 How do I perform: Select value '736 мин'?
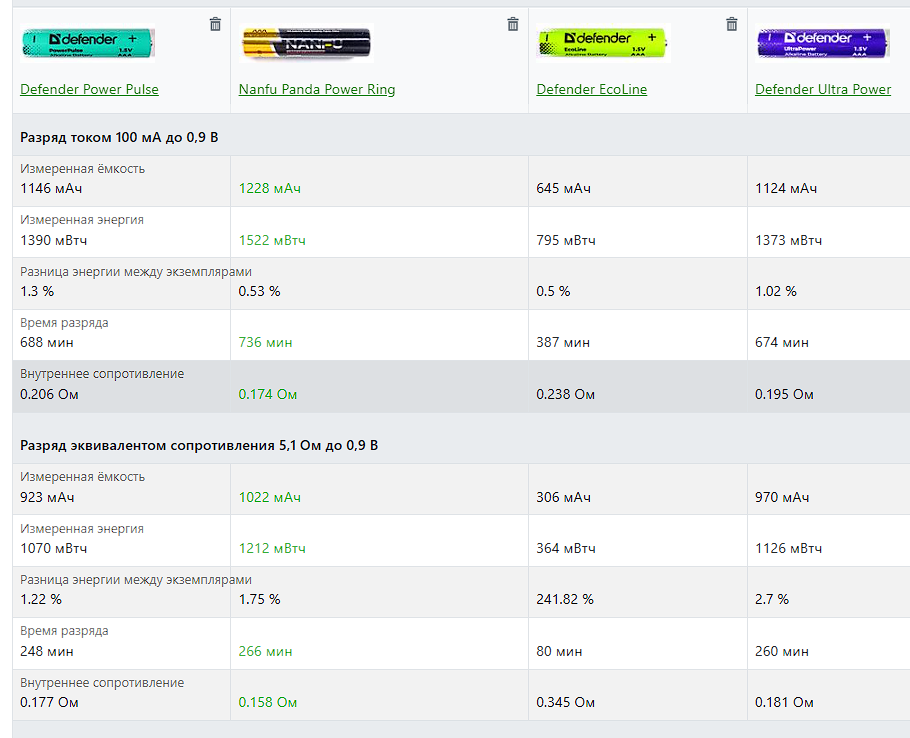265,342
